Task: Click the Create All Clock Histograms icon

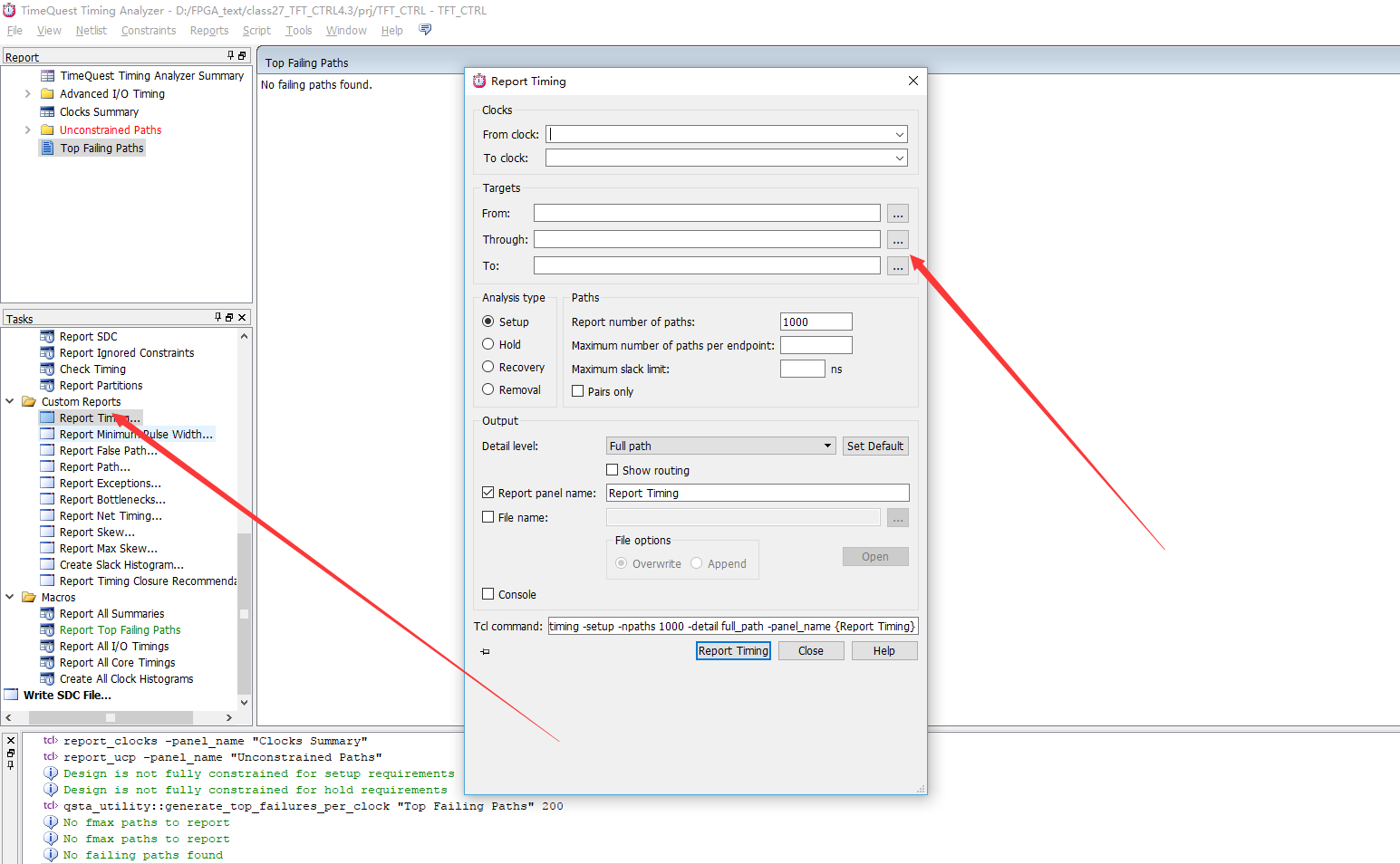Action: pyautogui.click(x=47, y=678)
